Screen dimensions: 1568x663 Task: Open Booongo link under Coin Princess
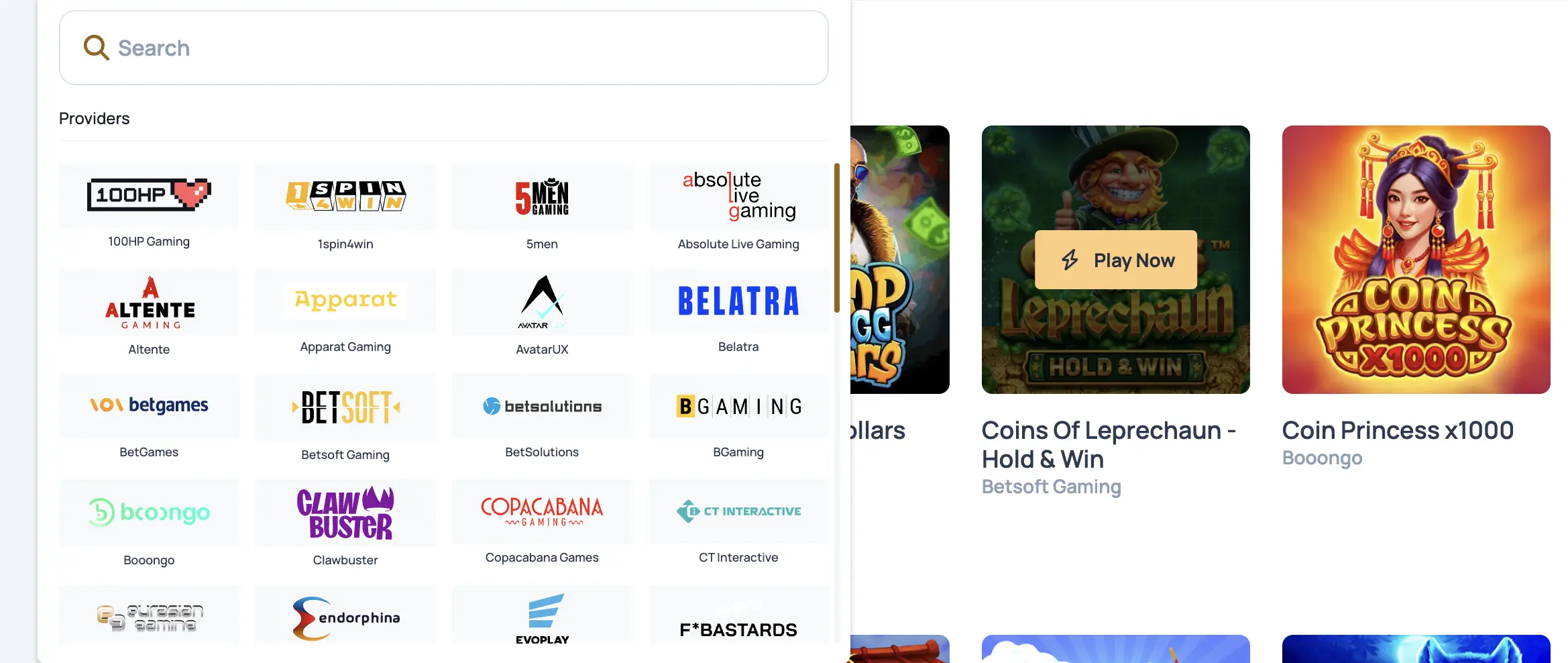pyautogui.click(x=1322, y=458)
